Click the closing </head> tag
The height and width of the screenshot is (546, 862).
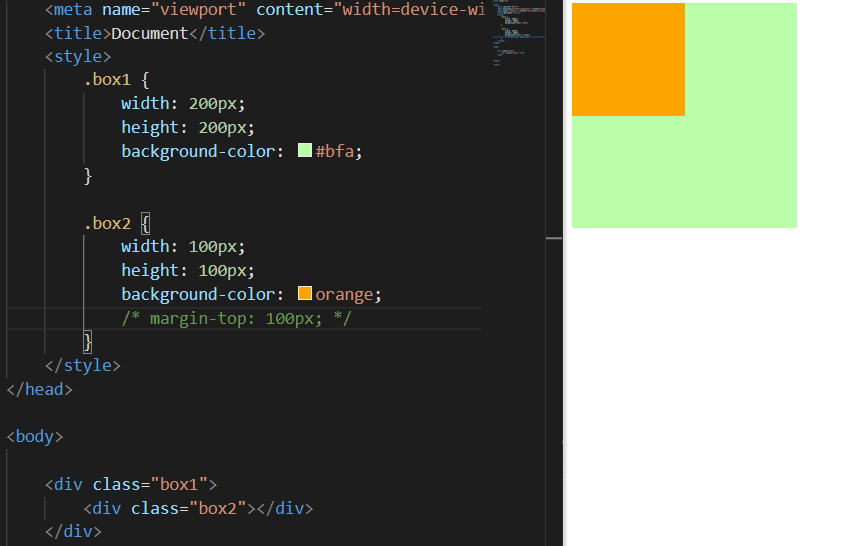coord(40,389)
